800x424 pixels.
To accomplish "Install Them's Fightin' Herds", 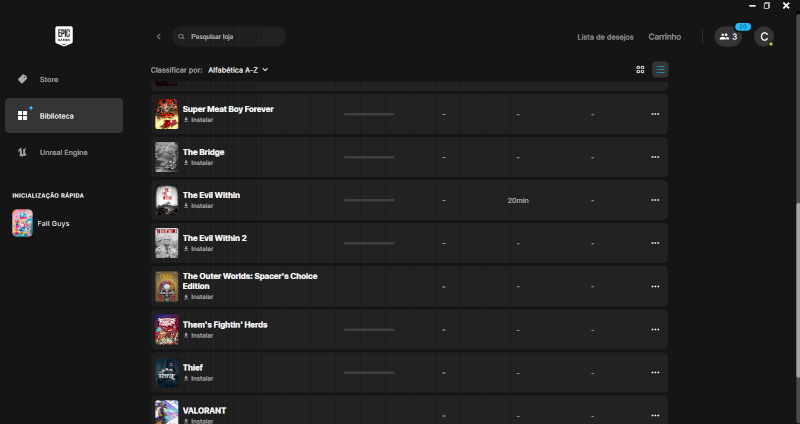I will pos(198,336).
